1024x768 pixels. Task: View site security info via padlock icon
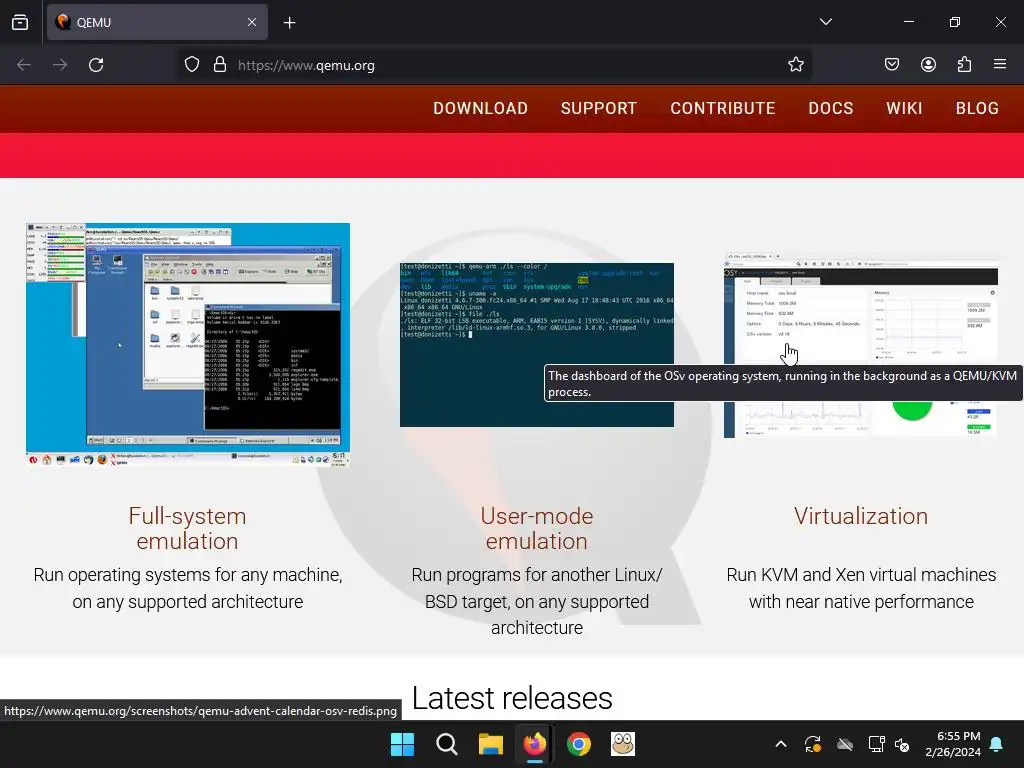220,65
